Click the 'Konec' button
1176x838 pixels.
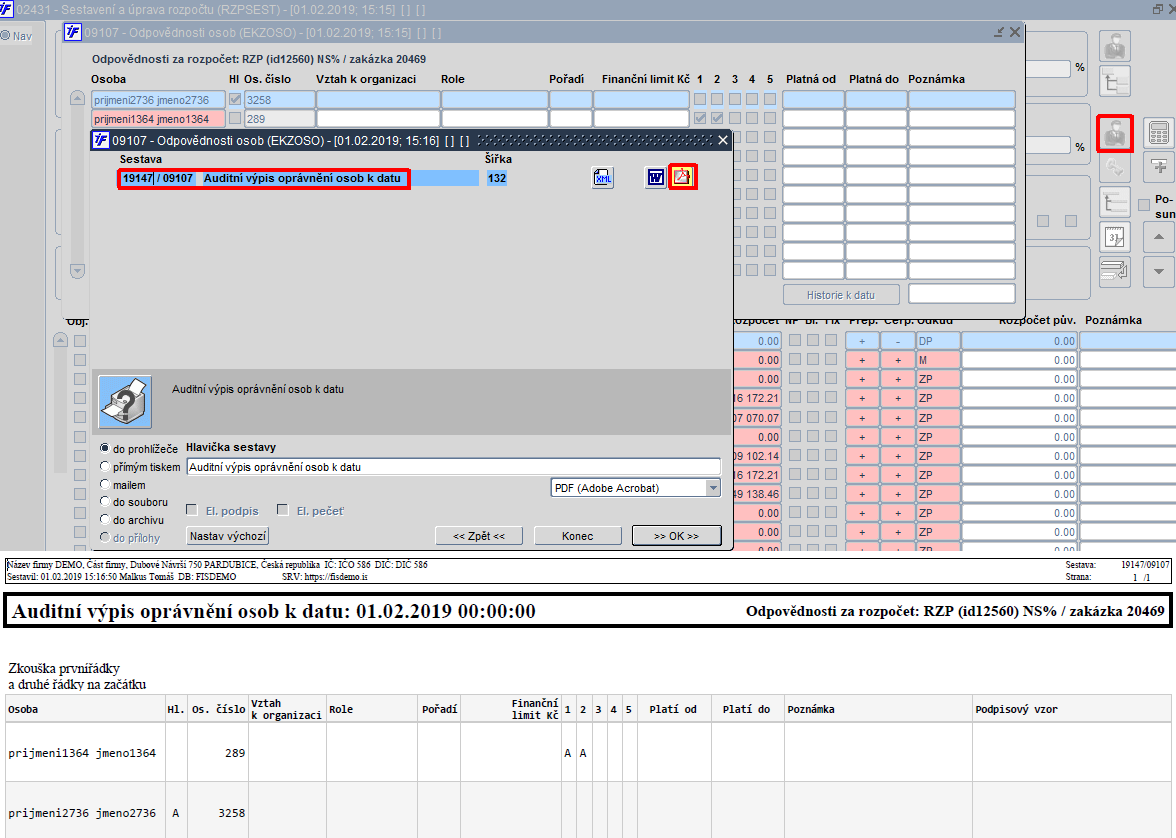[578, 536]
